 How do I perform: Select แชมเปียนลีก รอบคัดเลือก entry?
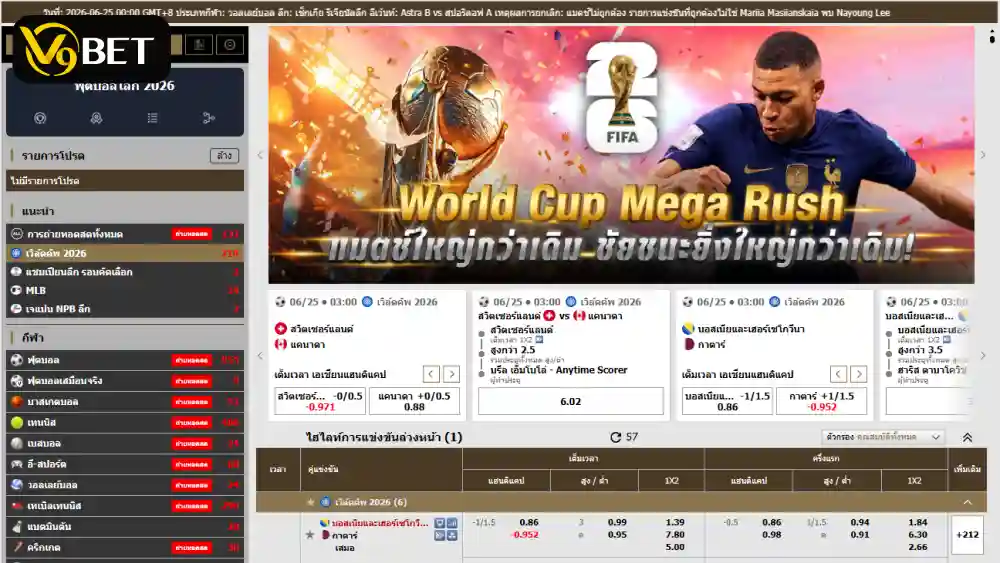pos(125,272)
